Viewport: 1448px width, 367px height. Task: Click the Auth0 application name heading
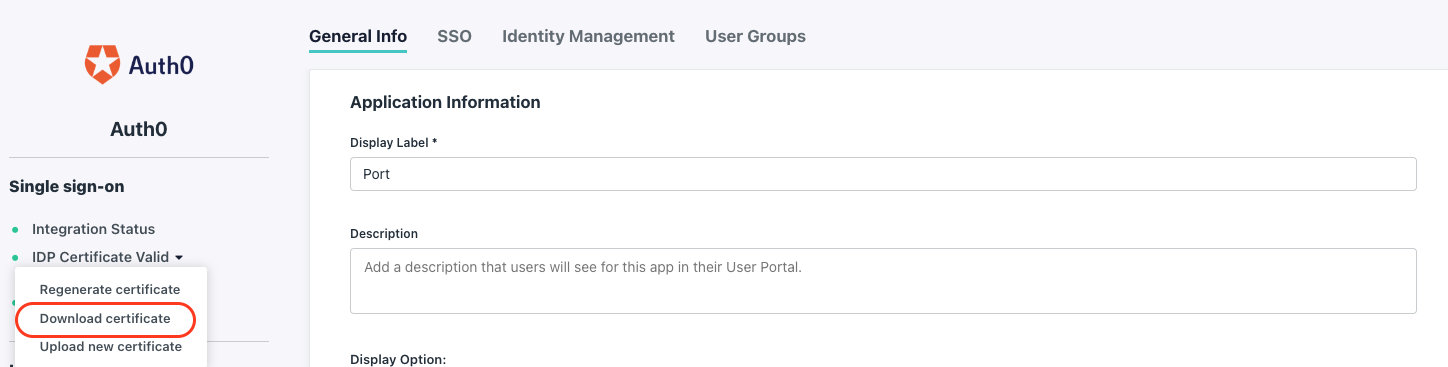coord(139,129)
